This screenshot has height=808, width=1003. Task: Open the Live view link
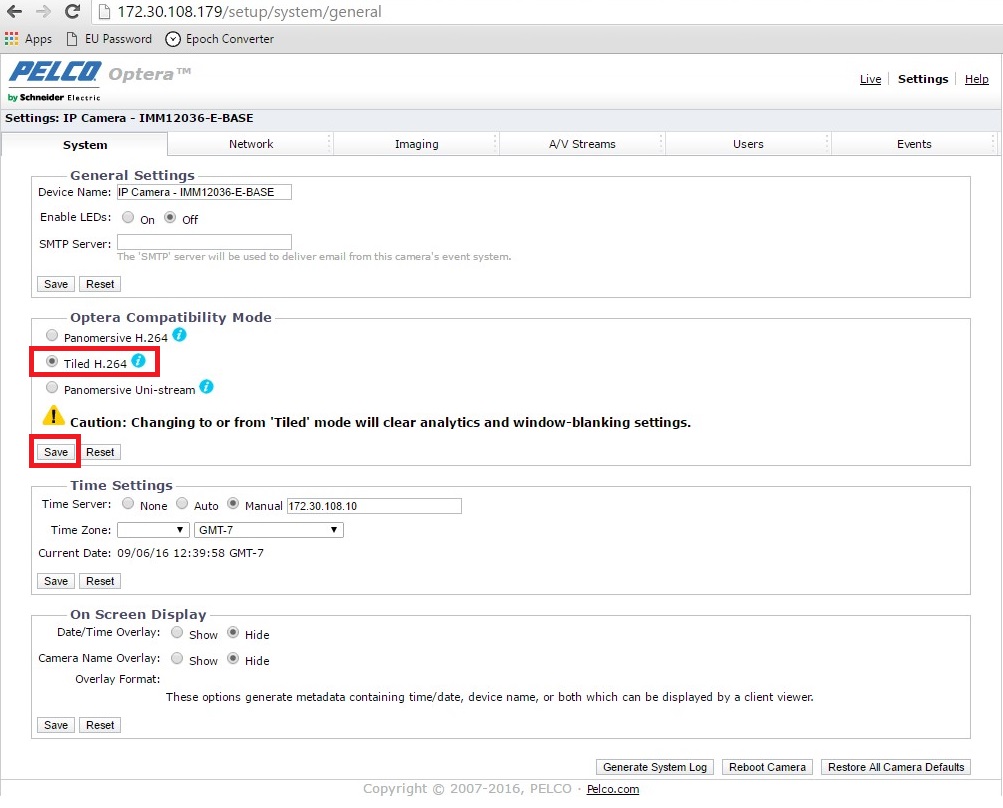870,79
